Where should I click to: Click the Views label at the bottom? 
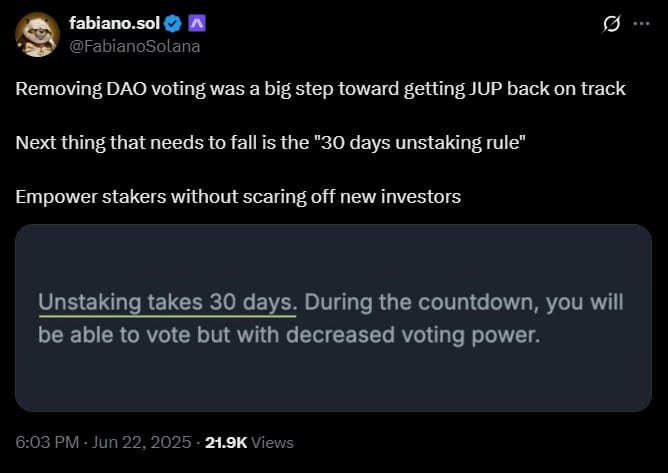pos(272,442)
